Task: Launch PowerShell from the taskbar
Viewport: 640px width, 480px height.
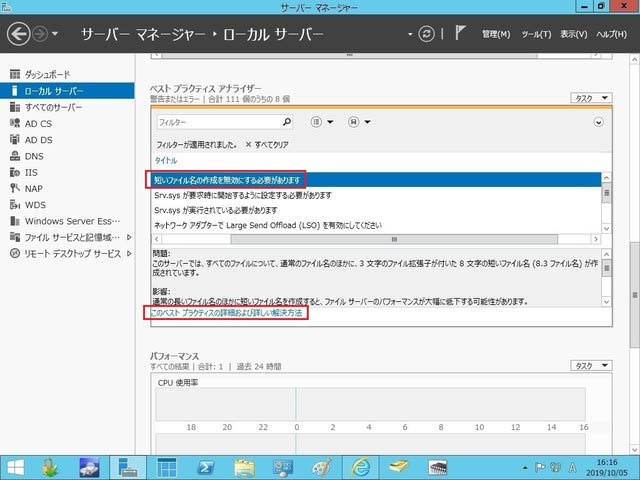Action: (x=206, y=468)
